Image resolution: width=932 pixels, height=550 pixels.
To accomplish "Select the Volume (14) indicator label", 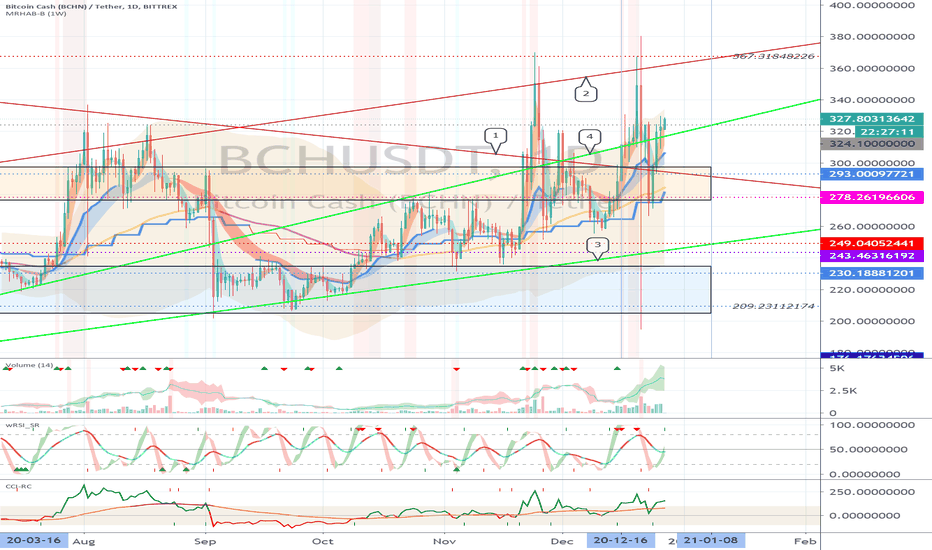I will pos(29,365).
